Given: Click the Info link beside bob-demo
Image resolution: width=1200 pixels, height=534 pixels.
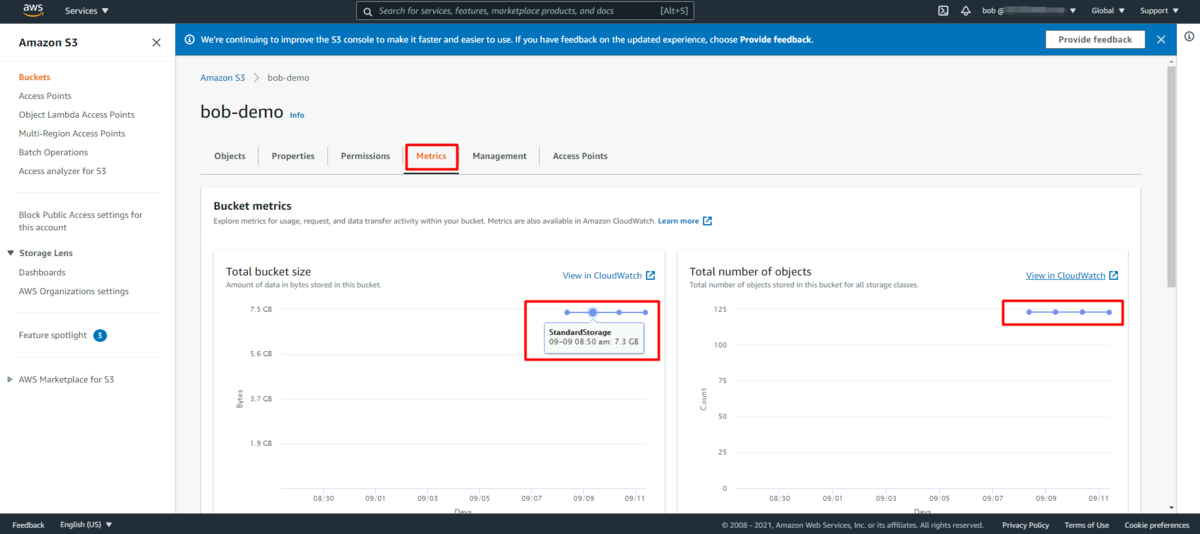Looking at the screenshot, I should click(297, 115).
